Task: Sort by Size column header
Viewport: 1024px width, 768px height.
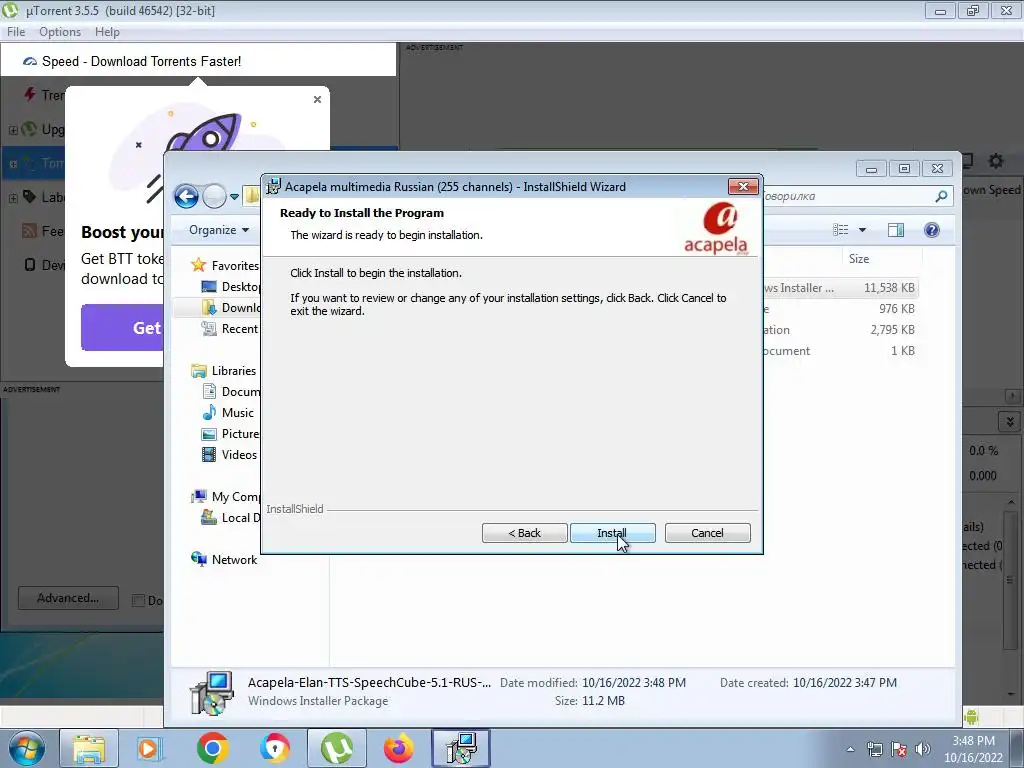Action: click(x=859, y=259)
